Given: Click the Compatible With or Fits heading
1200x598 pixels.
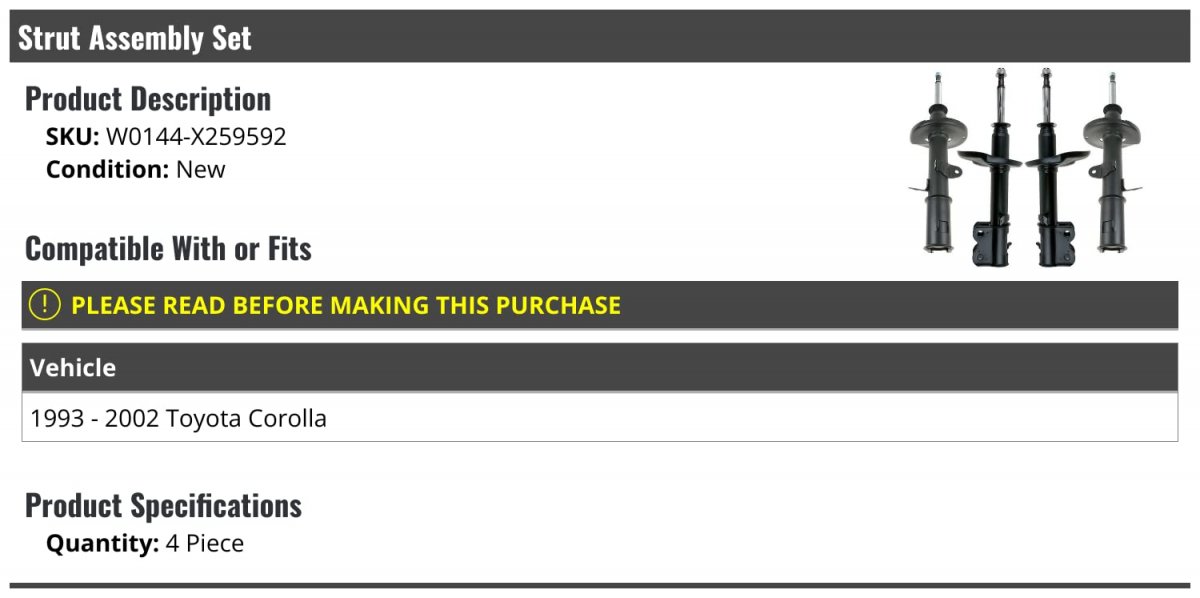Looking at the screenshot, I should coord(168,249).
